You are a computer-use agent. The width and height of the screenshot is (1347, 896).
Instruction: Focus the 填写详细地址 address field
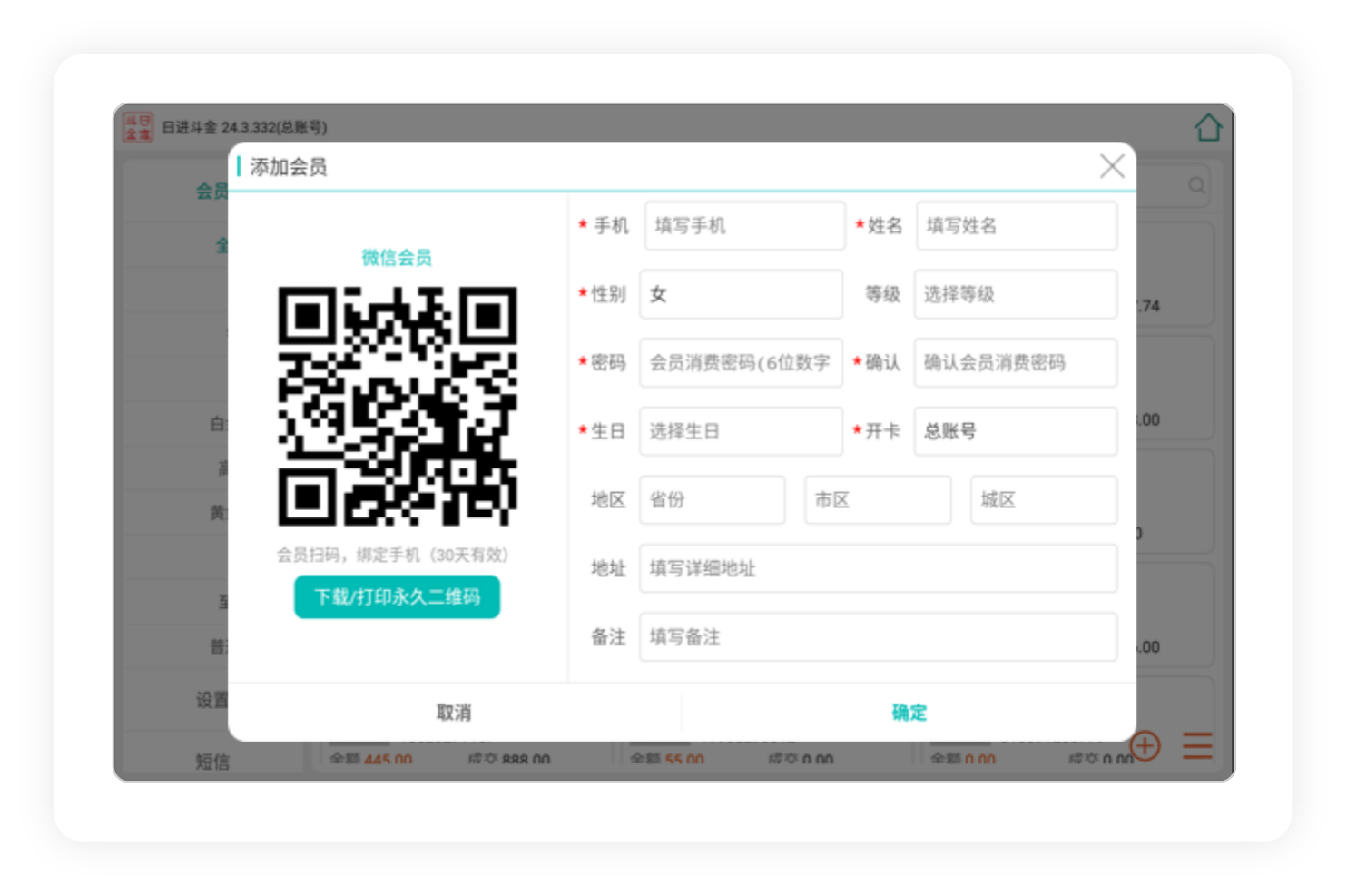[x=879, y=568]
